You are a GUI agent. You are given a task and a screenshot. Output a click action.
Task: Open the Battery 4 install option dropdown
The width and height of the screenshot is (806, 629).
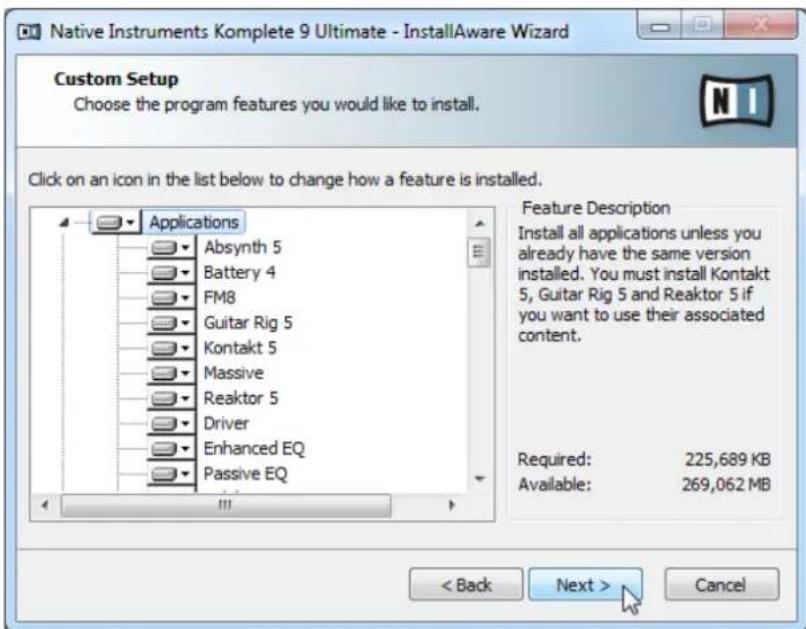pyautogui.click(x=171, y=273)
